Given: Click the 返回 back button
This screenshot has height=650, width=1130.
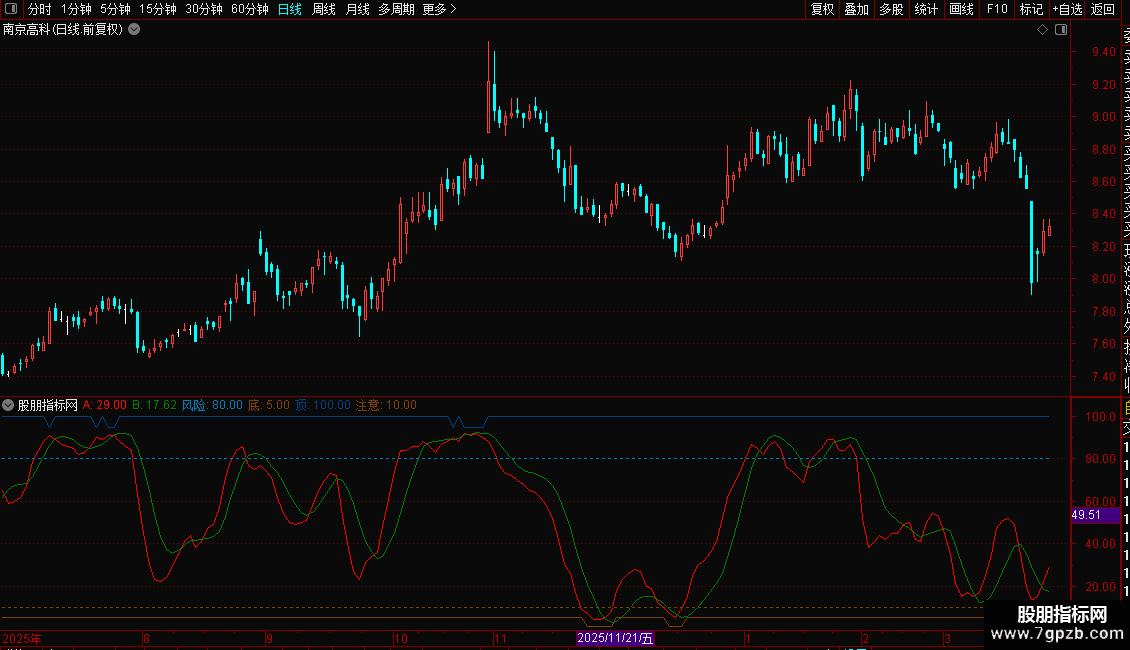Looking at the screenshot, I should (1103, 9).
